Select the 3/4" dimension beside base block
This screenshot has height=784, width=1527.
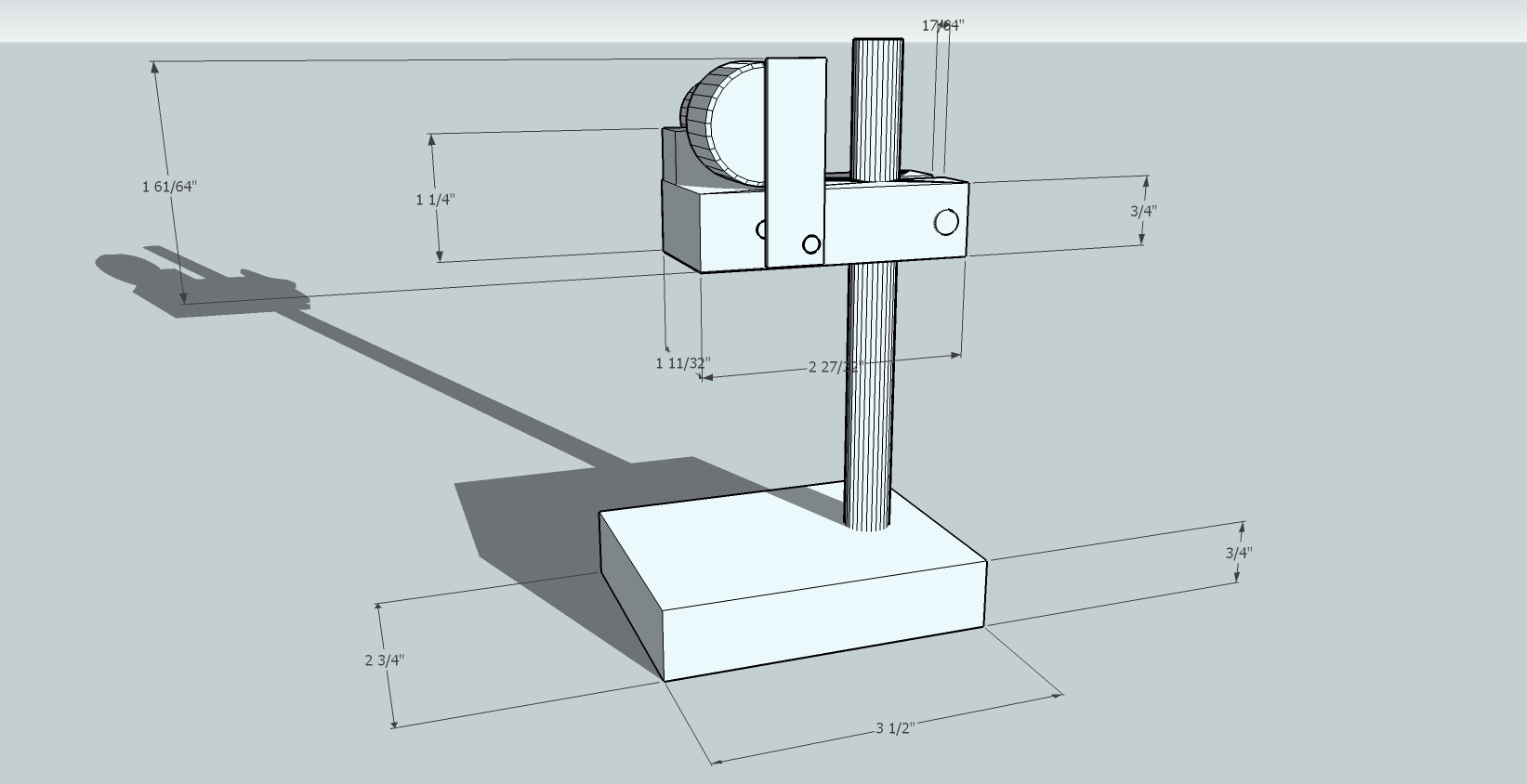tap(1238, 553)
